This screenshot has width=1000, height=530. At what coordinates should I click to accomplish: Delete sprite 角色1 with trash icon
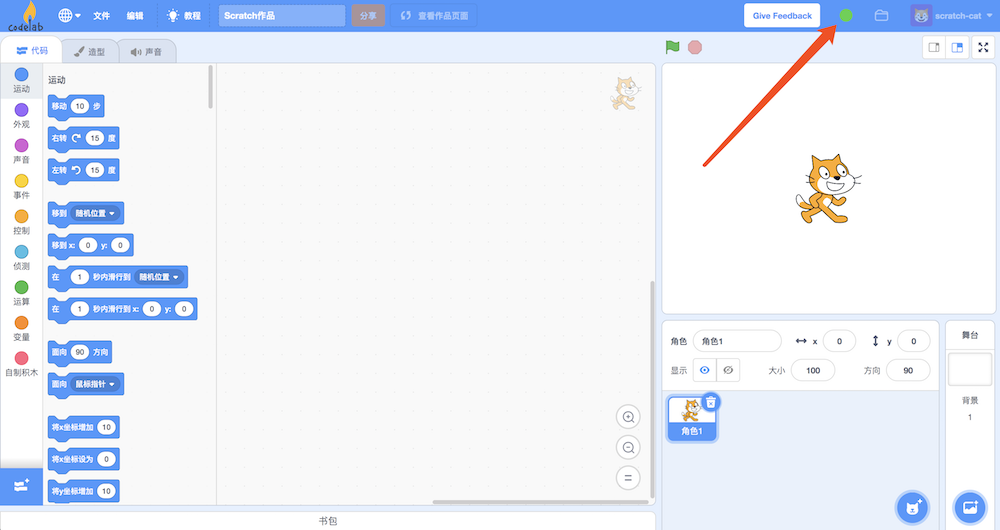coord(711,402)
